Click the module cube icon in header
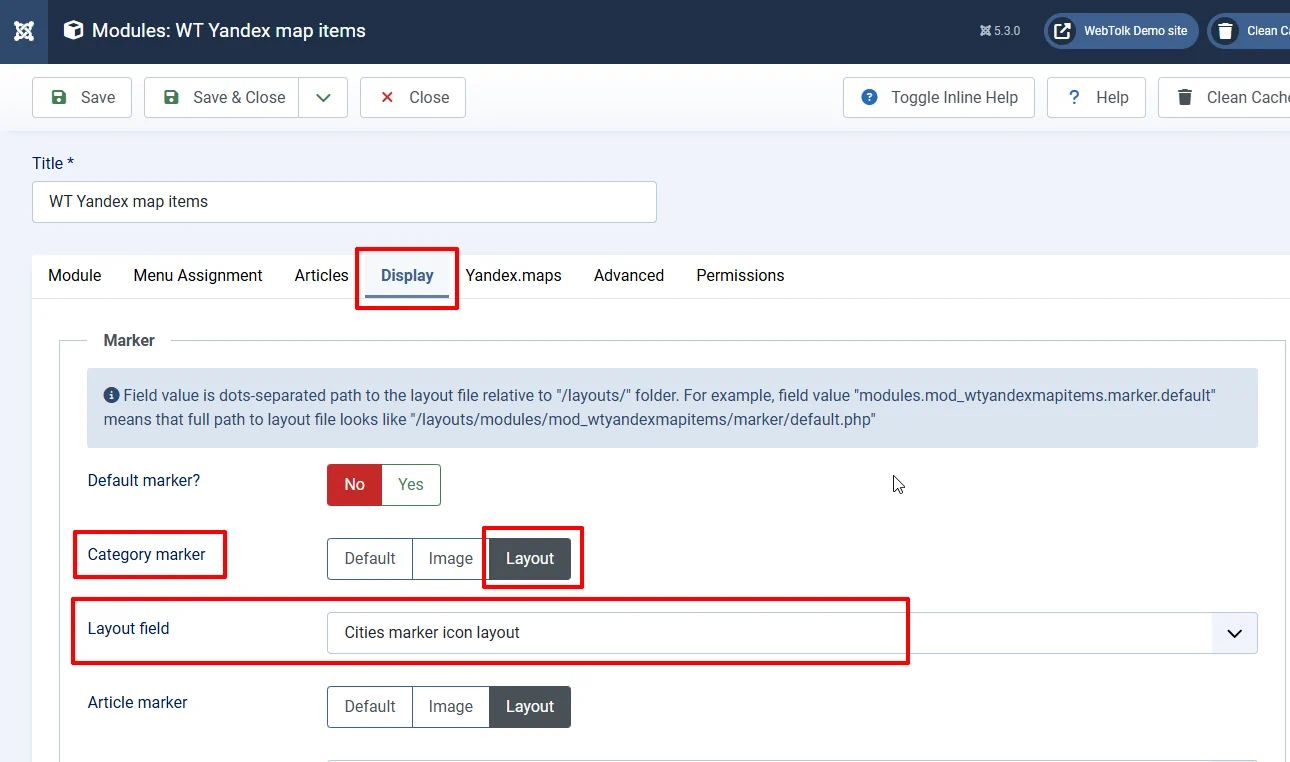1290x762 pixels. (x=73, y=31)
